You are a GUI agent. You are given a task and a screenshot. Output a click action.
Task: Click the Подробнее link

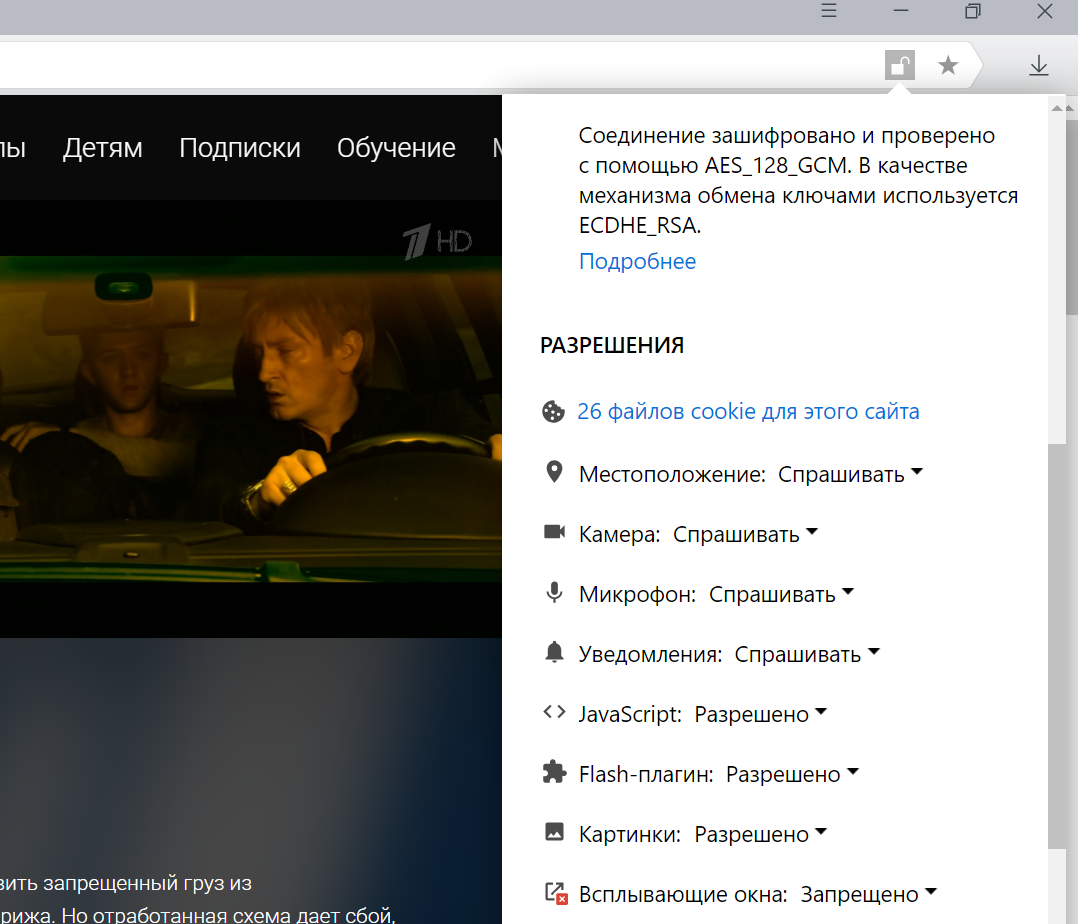pos(637,261)
